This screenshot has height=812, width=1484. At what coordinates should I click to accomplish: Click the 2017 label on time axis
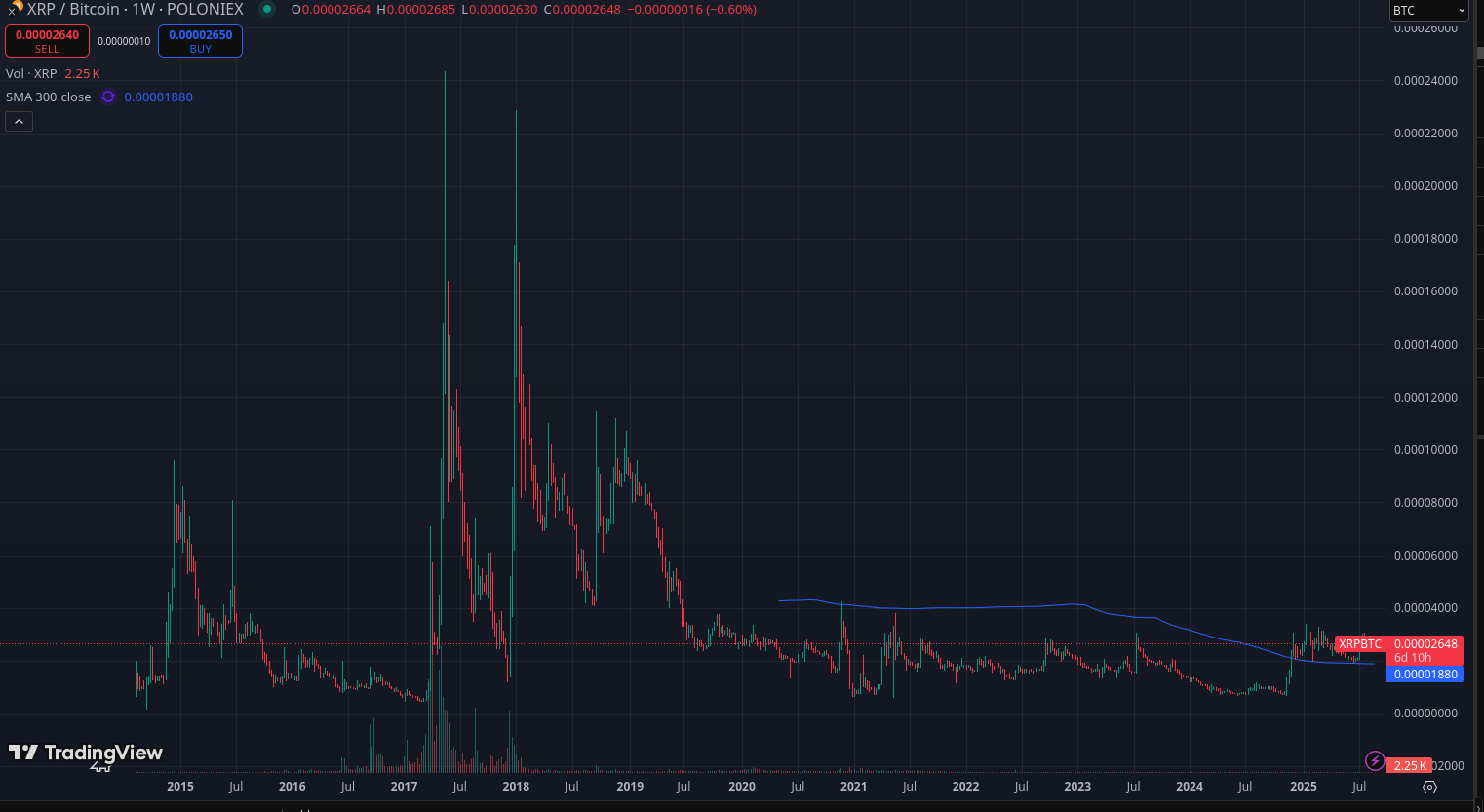(404, 787)
